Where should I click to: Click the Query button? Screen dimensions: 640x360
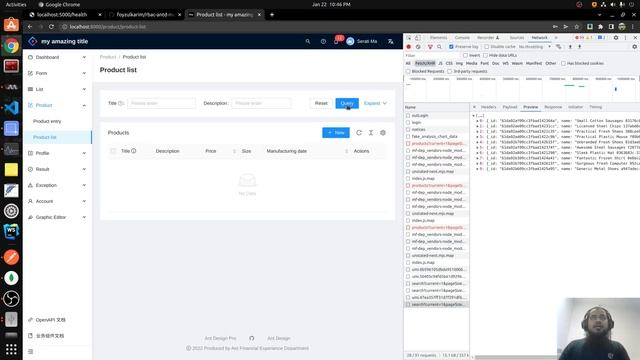[x=347, y=103]
